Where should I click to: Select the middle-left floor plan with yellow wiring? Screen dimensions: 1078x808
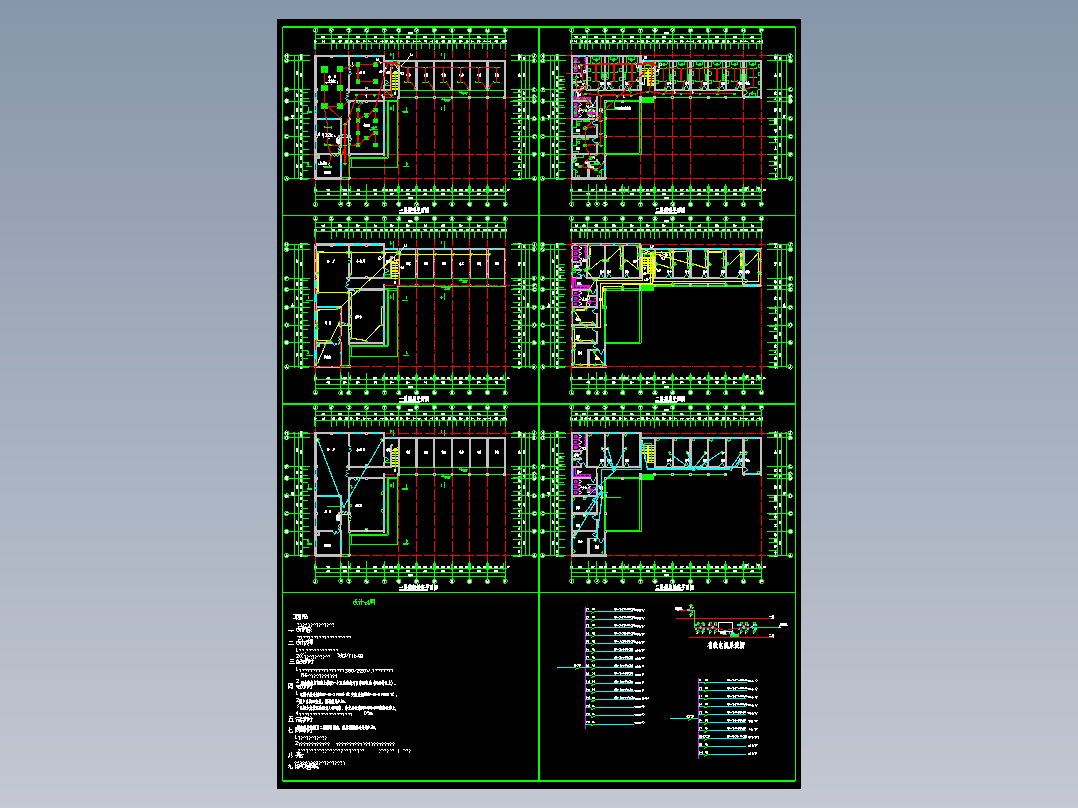click(410, 309)
